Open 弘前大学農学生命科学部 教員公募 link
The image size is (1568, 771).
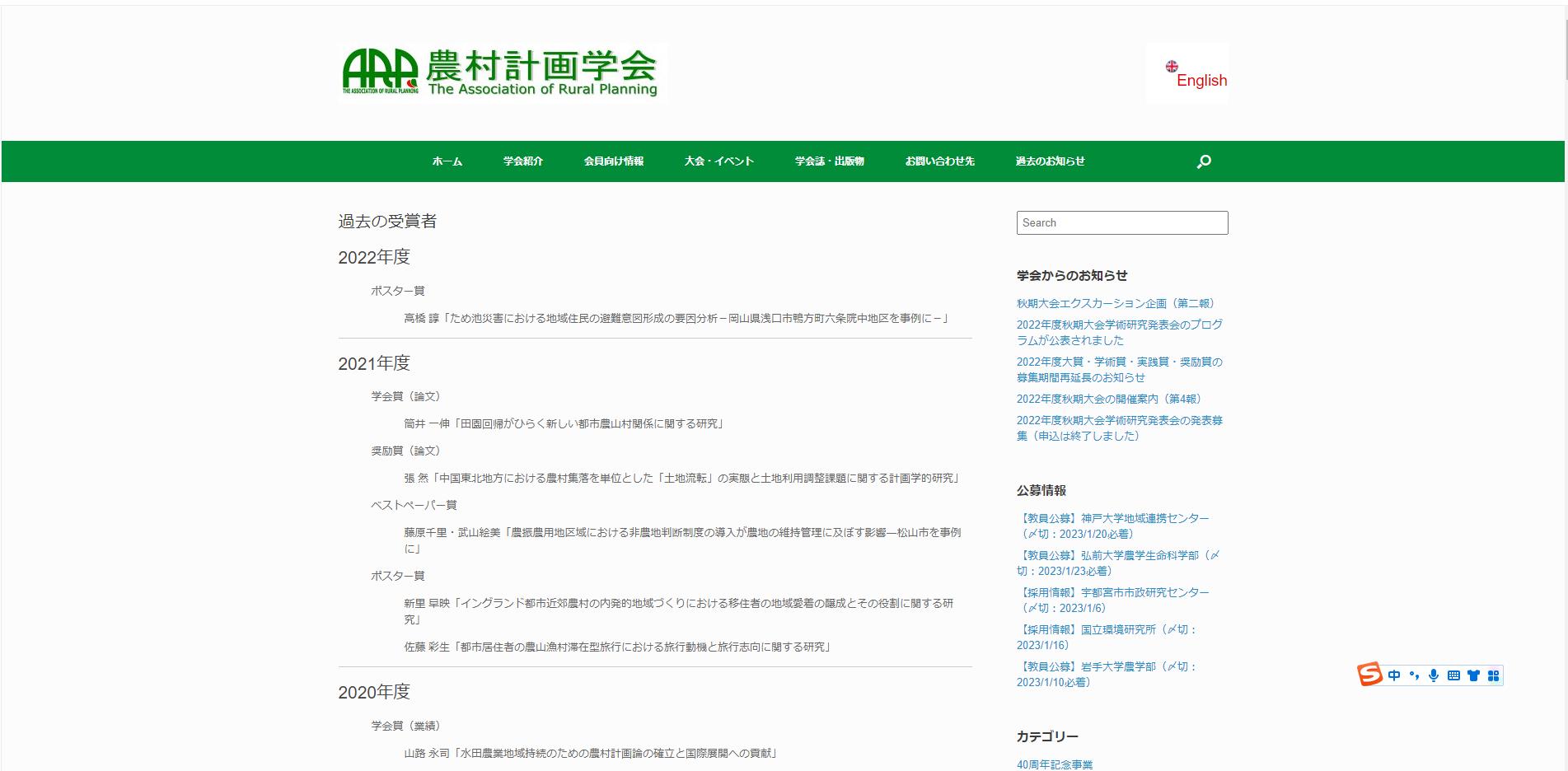coord(1118,563)
